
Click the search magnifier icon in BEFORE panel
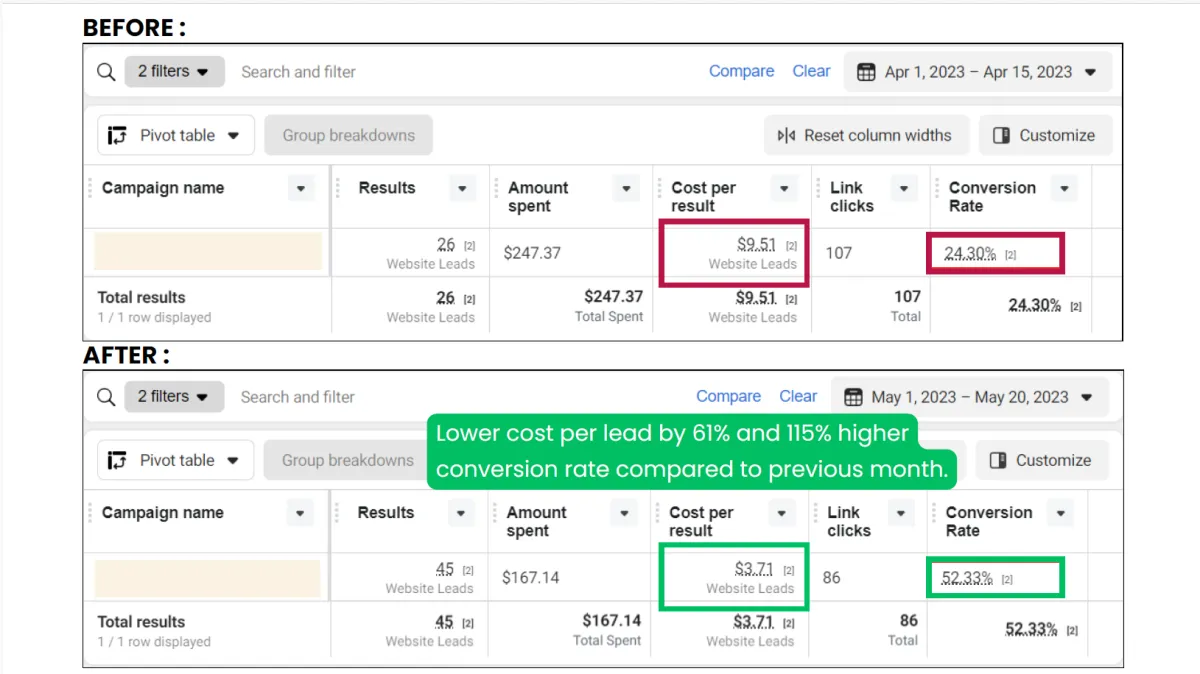[106, 72]
